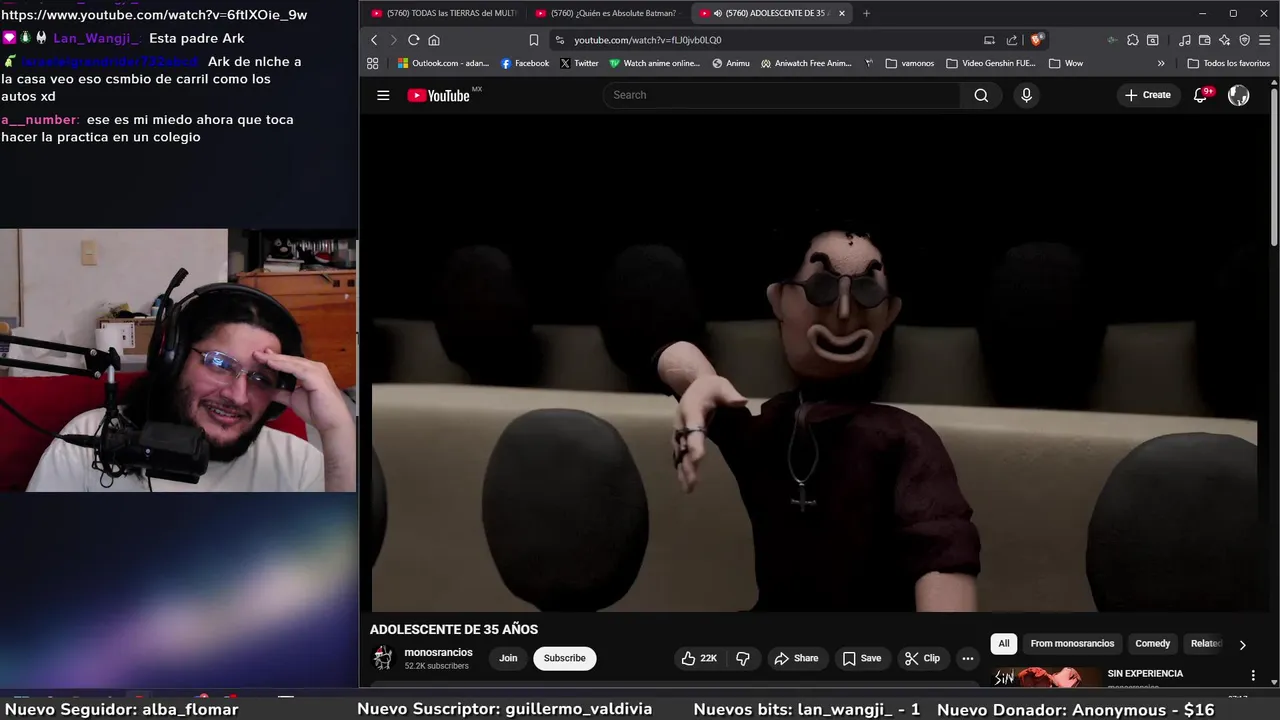Open the Facebook bookmark
The image size is (1280, 720).
(525, 63)
